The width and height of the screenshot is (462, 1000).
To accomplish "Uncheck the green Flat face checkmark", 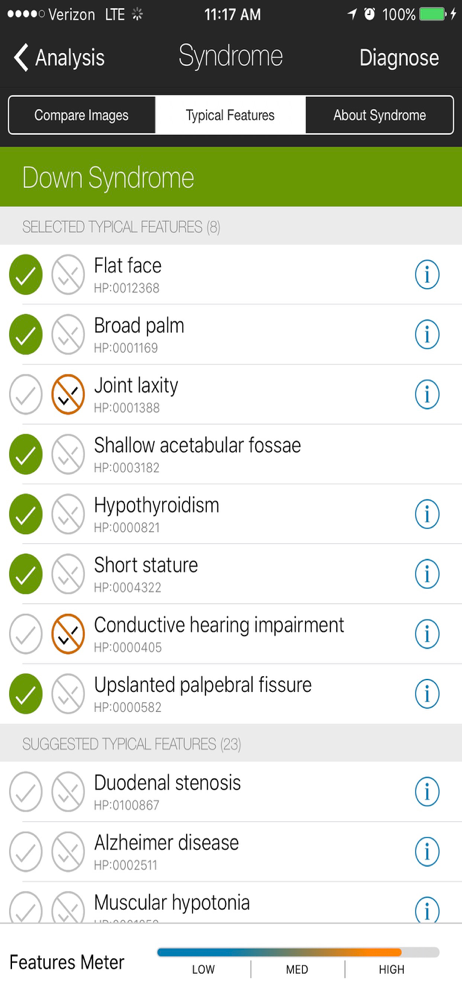I will point(26,275).
